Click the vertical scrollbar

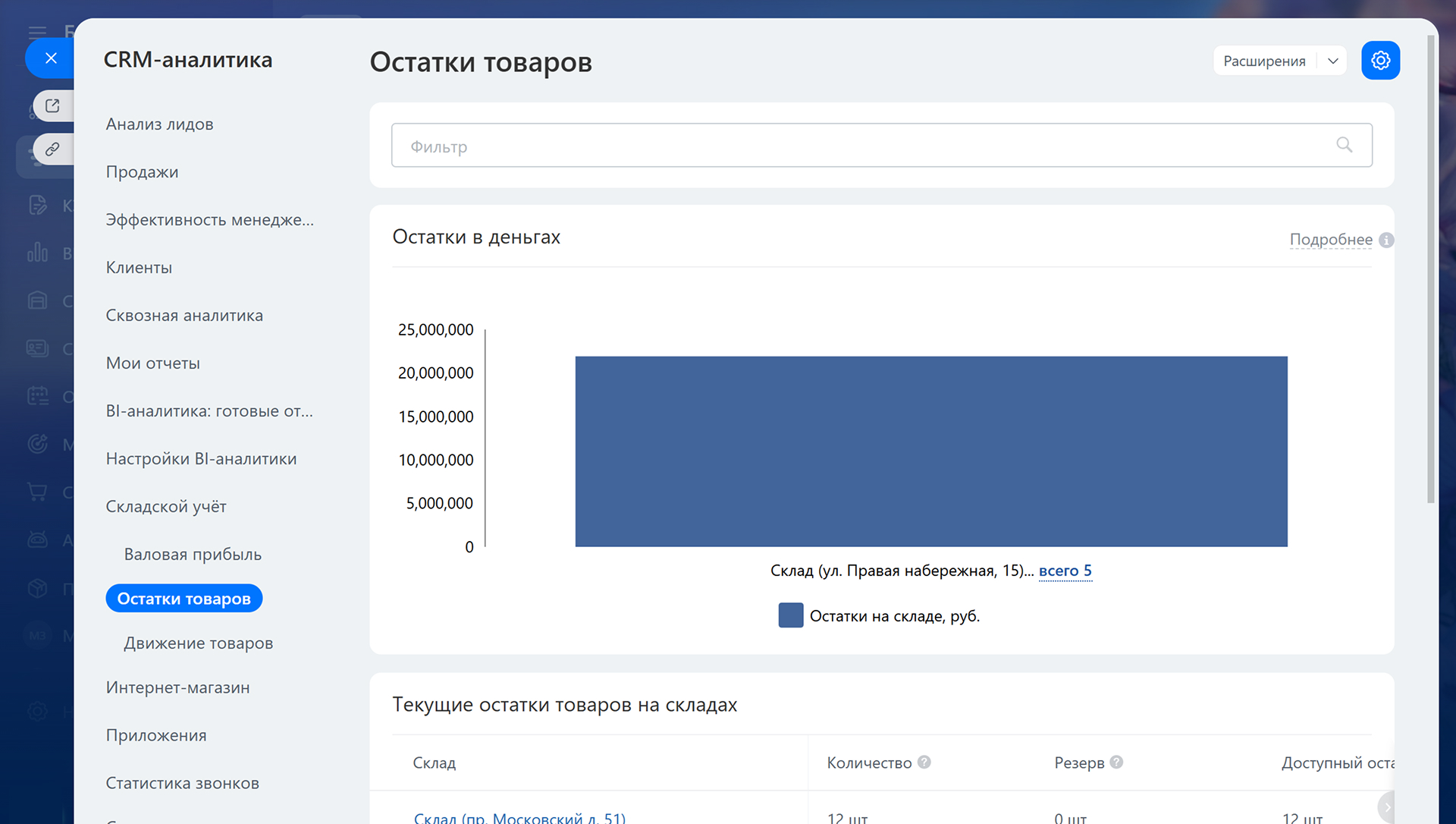pos(1431,269)
